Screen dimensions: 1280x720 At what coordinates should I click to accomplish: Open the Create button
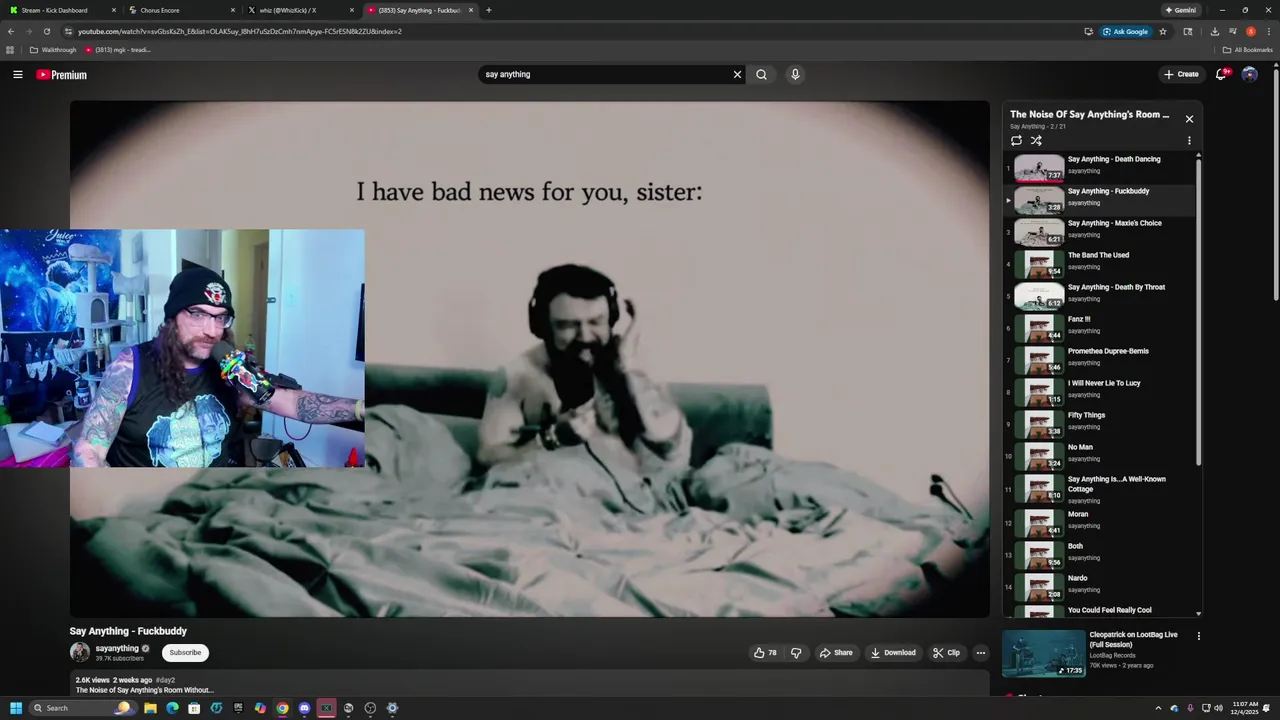[x=1181, y=74]
